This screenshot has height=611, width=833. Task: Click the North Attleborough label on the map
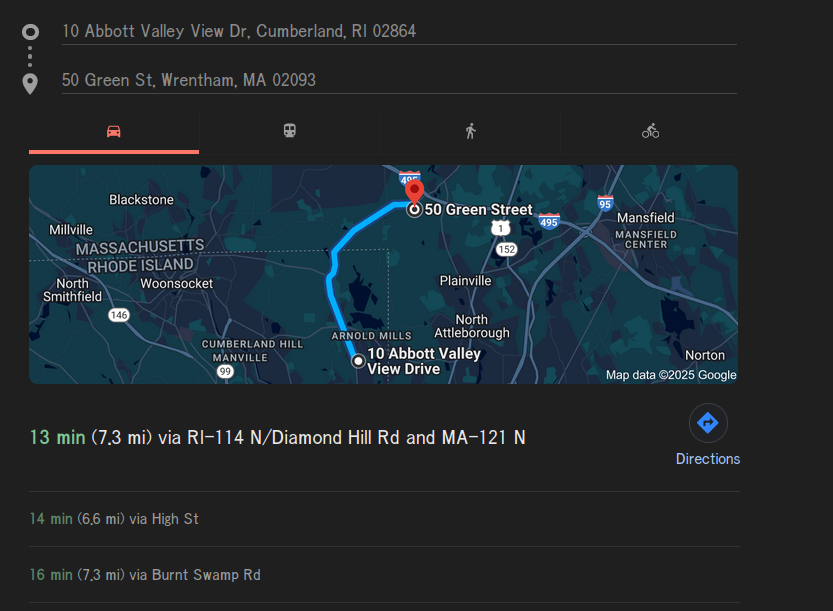tap(472, 326)
